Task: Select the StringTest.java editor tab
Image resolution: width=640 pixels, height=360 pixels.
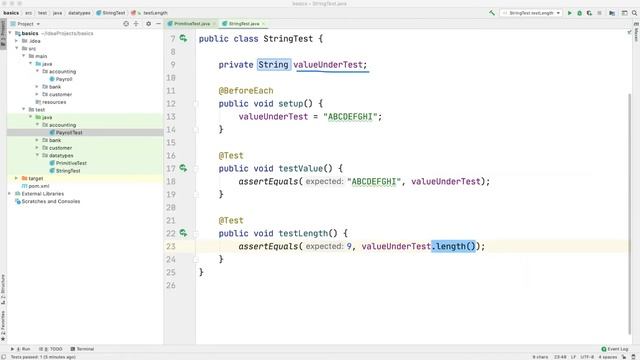Action: (x=244, y=24)
